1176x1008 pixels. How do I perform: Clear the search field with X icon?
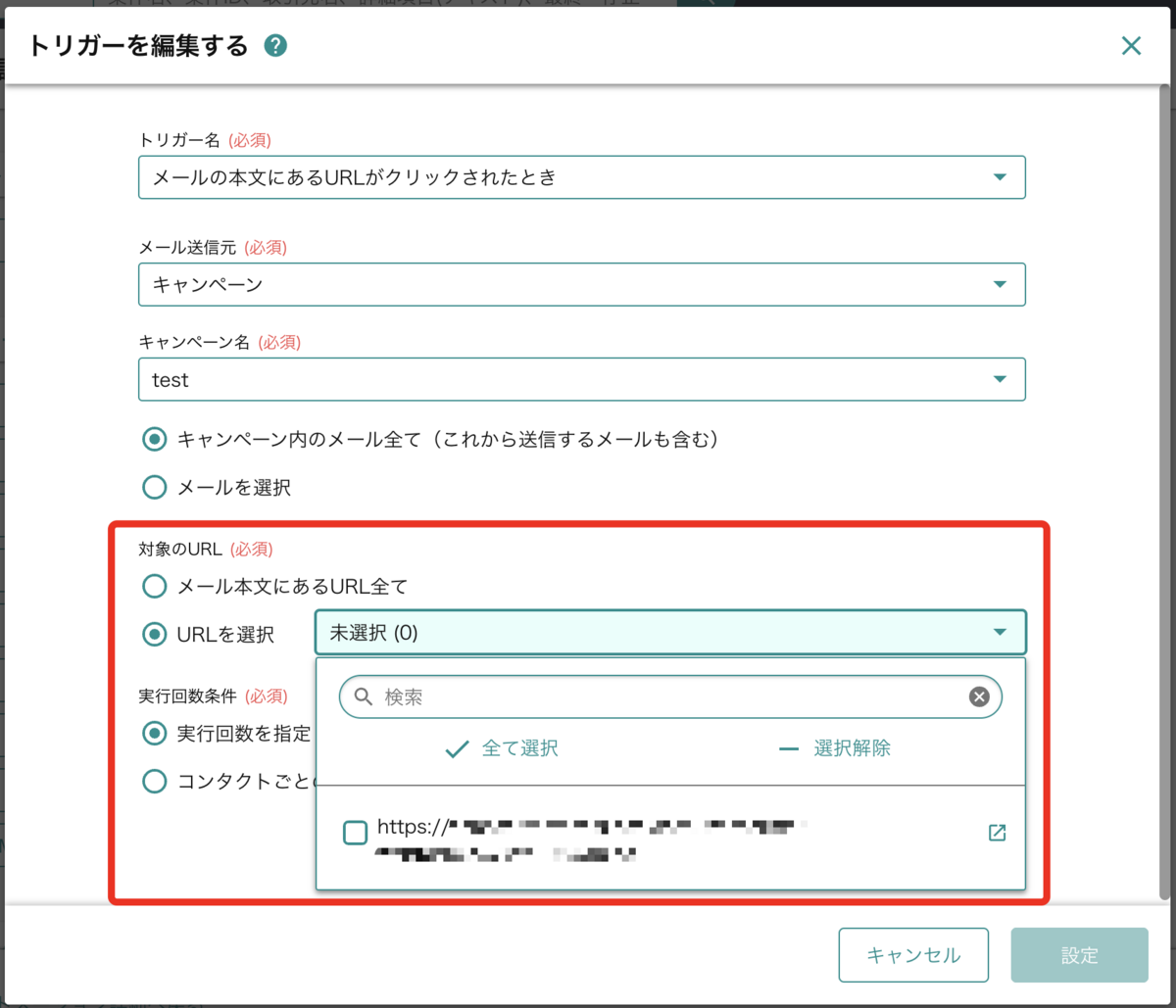point(979,696)
